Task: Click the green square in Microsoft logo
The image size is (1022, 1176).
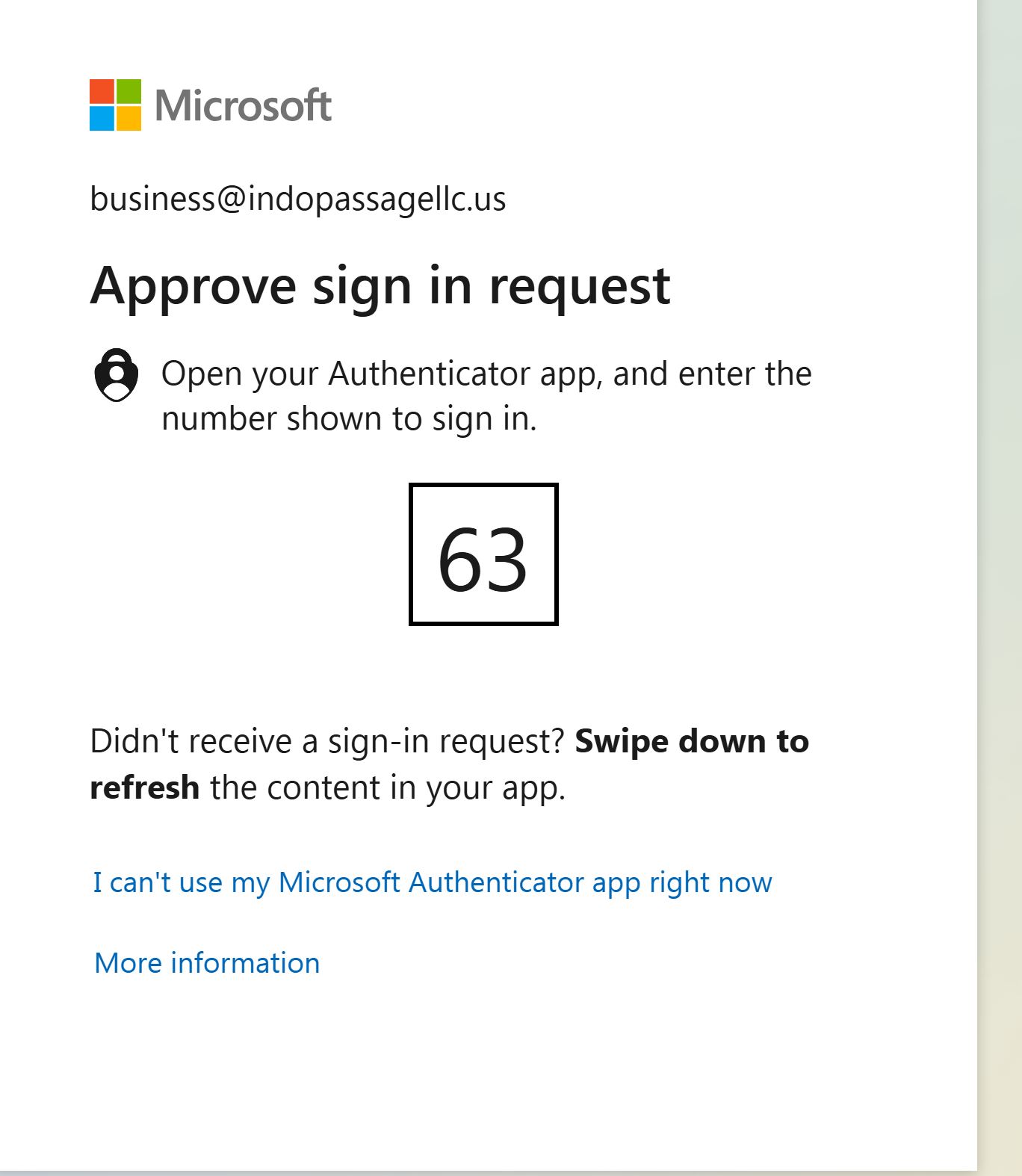Action: pyautogui.click(x=128, y=92)
